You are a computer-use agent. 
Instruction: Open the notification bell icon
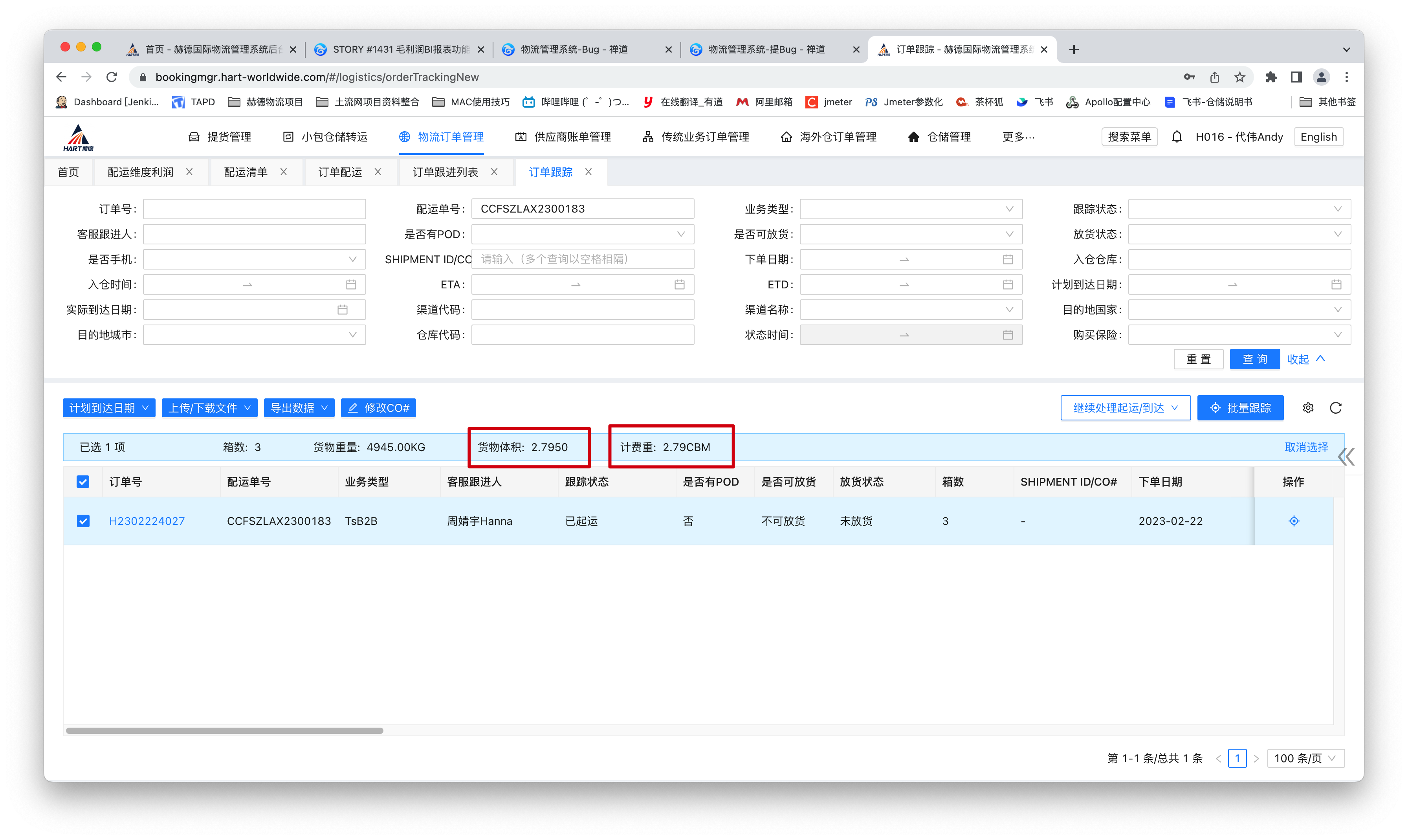[x=1177, y=137]
